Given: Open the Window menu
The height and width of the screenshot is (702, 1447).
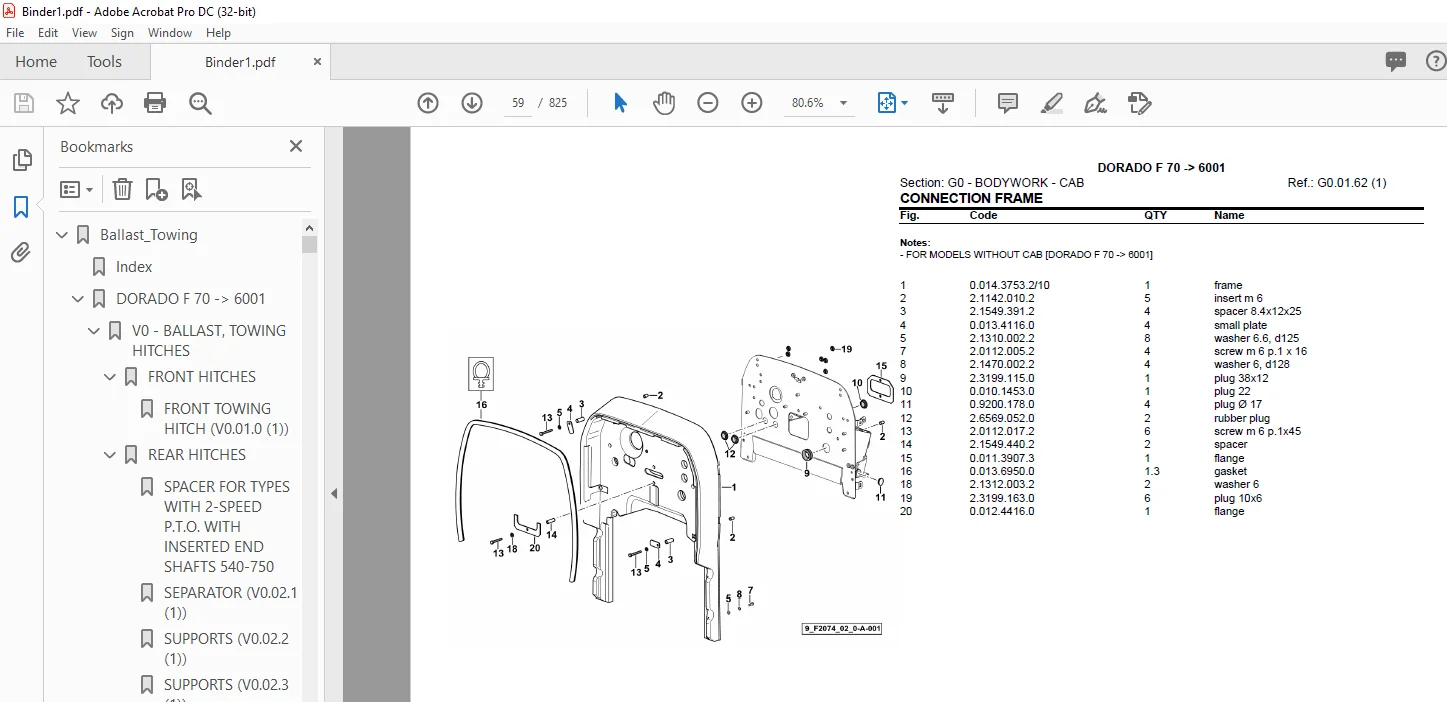Looking at the screenshot, I should click(x=170, y=33).
